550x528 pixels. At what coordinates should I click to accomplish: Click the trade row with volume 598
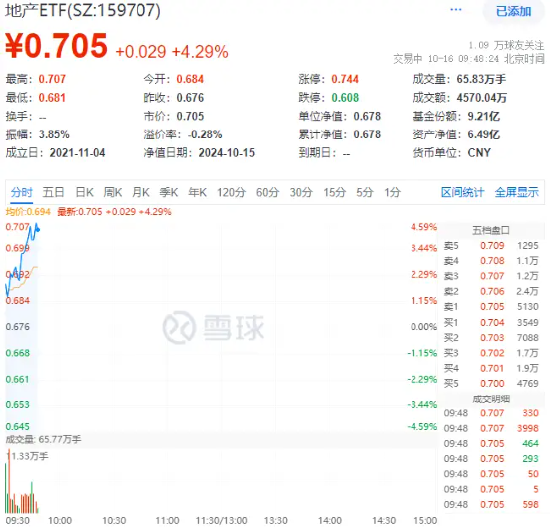click(491, 504)
